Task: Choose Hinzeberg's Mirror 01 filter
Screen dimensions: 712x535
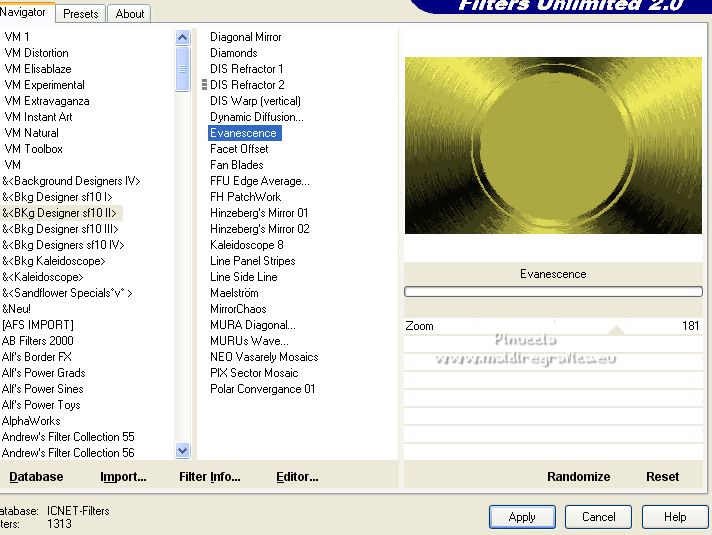Action: [259, 213]
